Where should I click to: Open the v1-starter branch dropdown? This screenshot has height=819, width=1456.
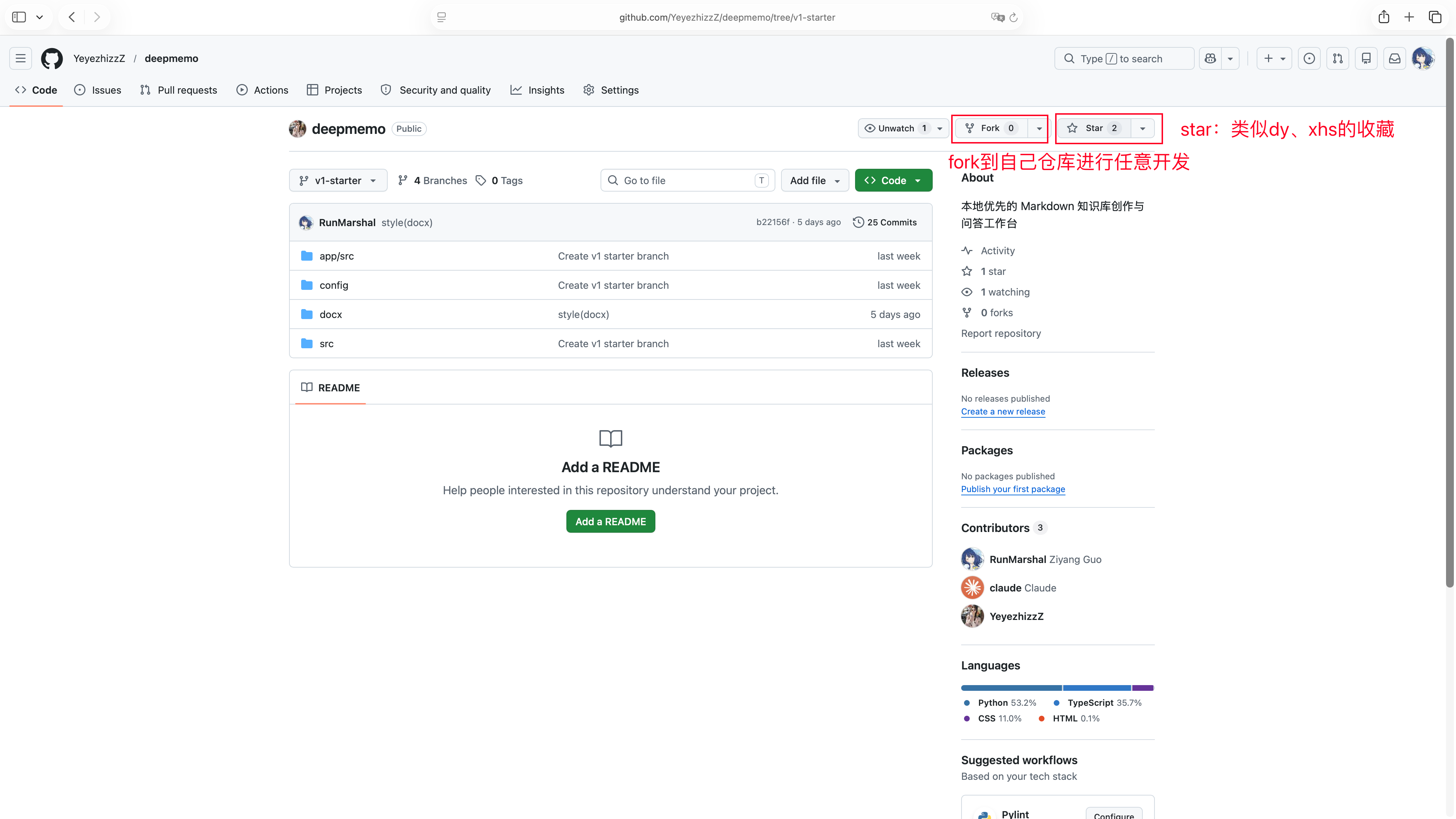pyautogui.click(x=338, y=180)
